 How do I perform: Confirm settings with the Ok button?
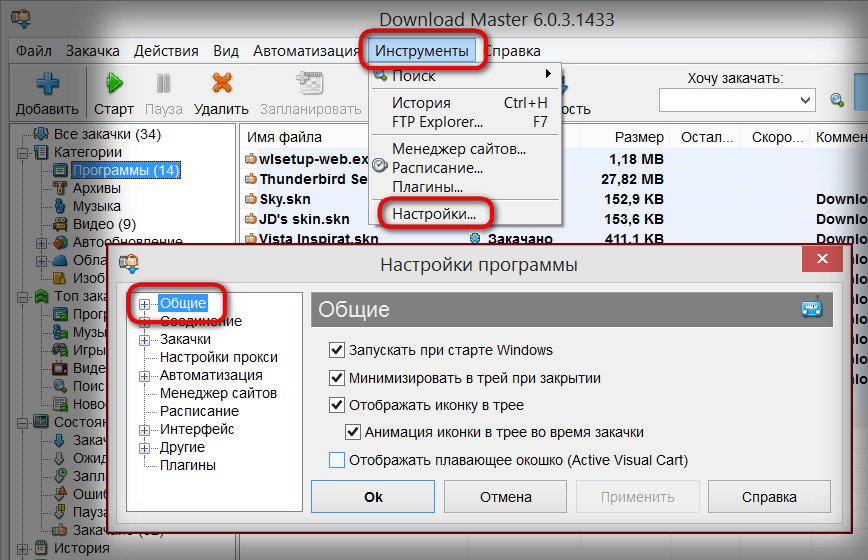pyautogui.click(x=373, y=497)
